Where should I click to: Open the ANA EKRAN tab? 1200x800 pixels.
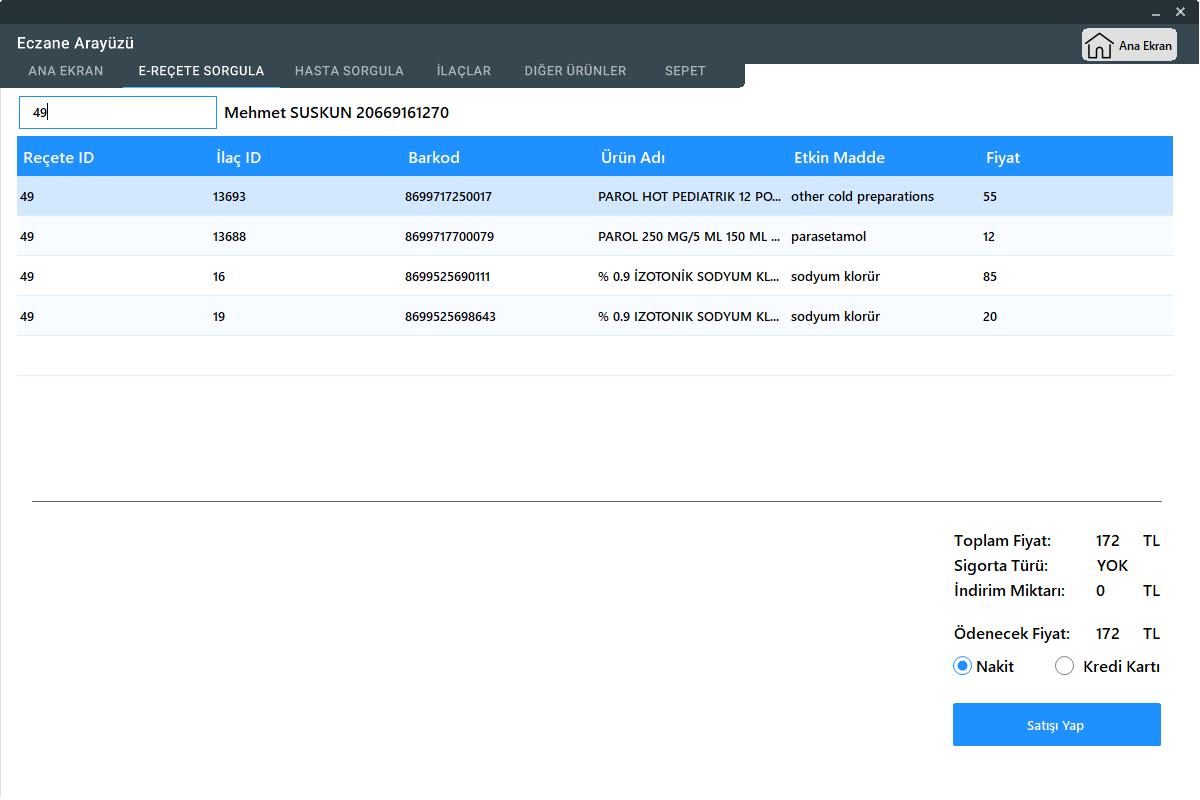click(66, 71)
